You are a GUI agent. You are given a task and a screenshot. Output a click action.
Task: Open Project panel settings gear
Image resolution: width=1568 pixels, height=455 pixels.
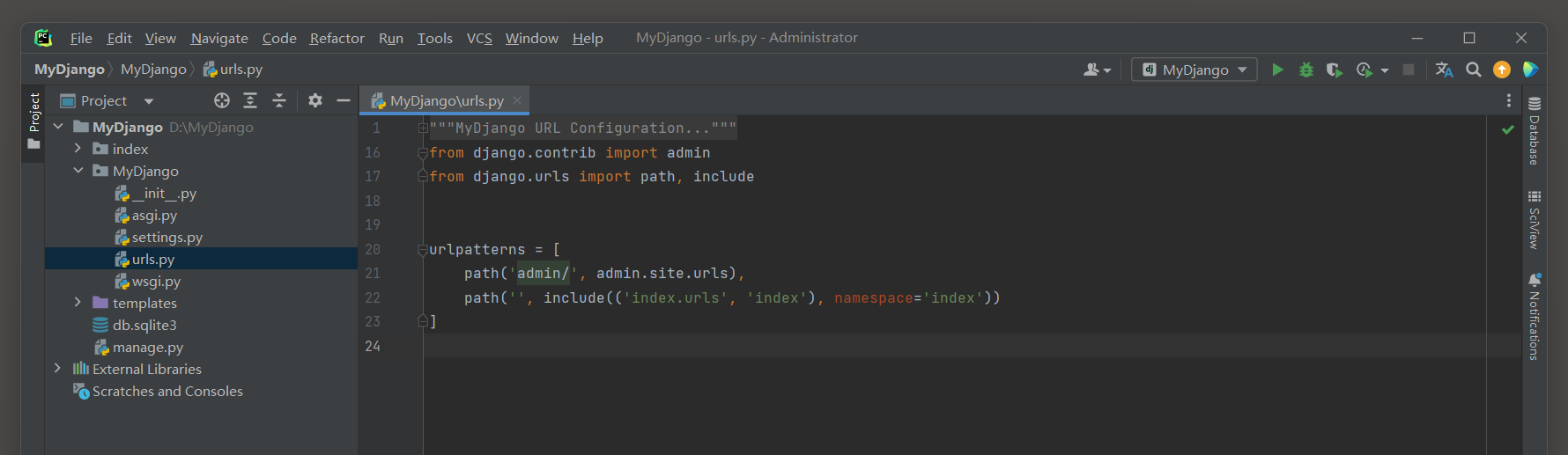[315, 100]
